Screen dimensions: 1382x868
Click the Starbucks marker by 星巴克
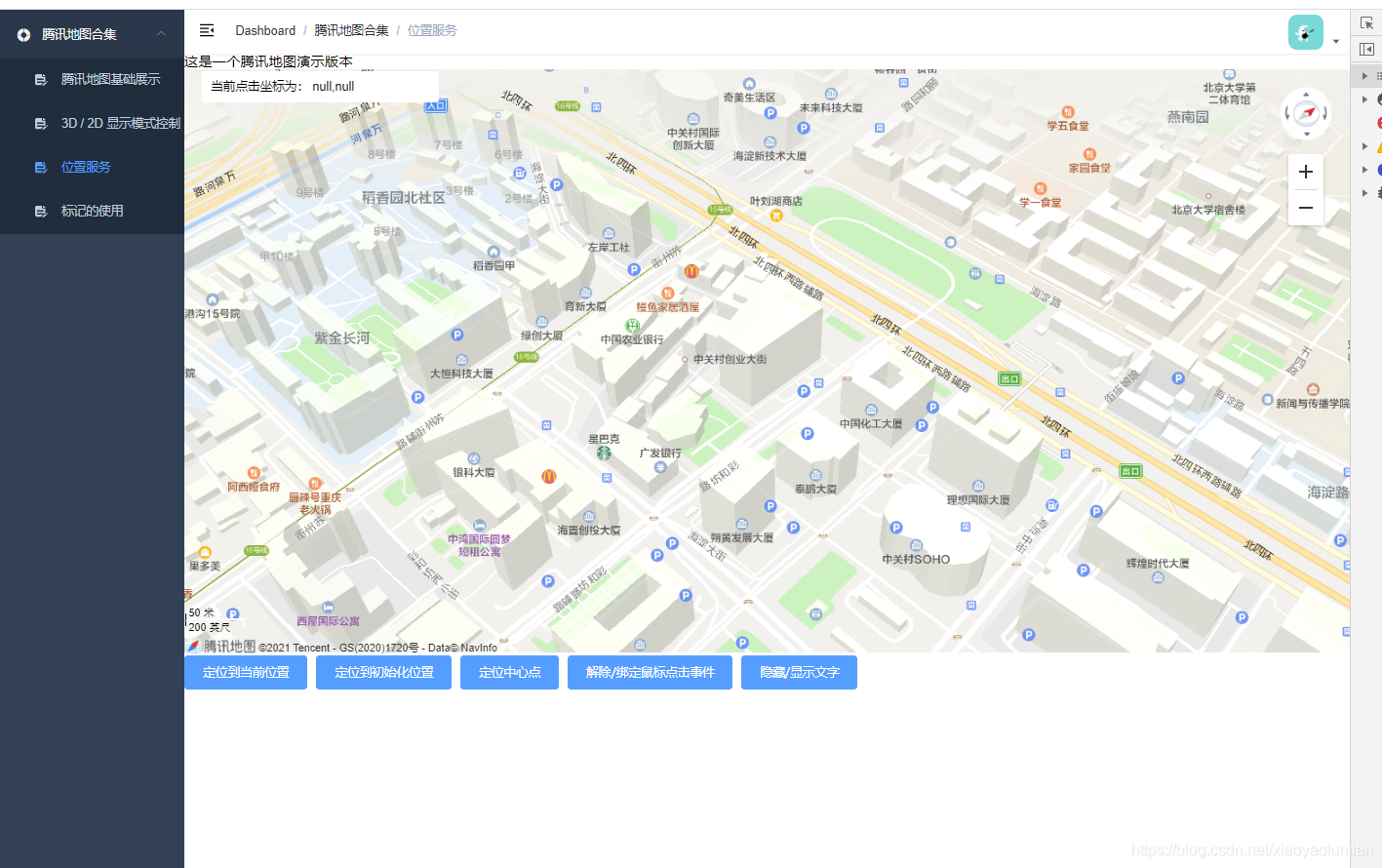pyautogui.click(x=604, y=453)
